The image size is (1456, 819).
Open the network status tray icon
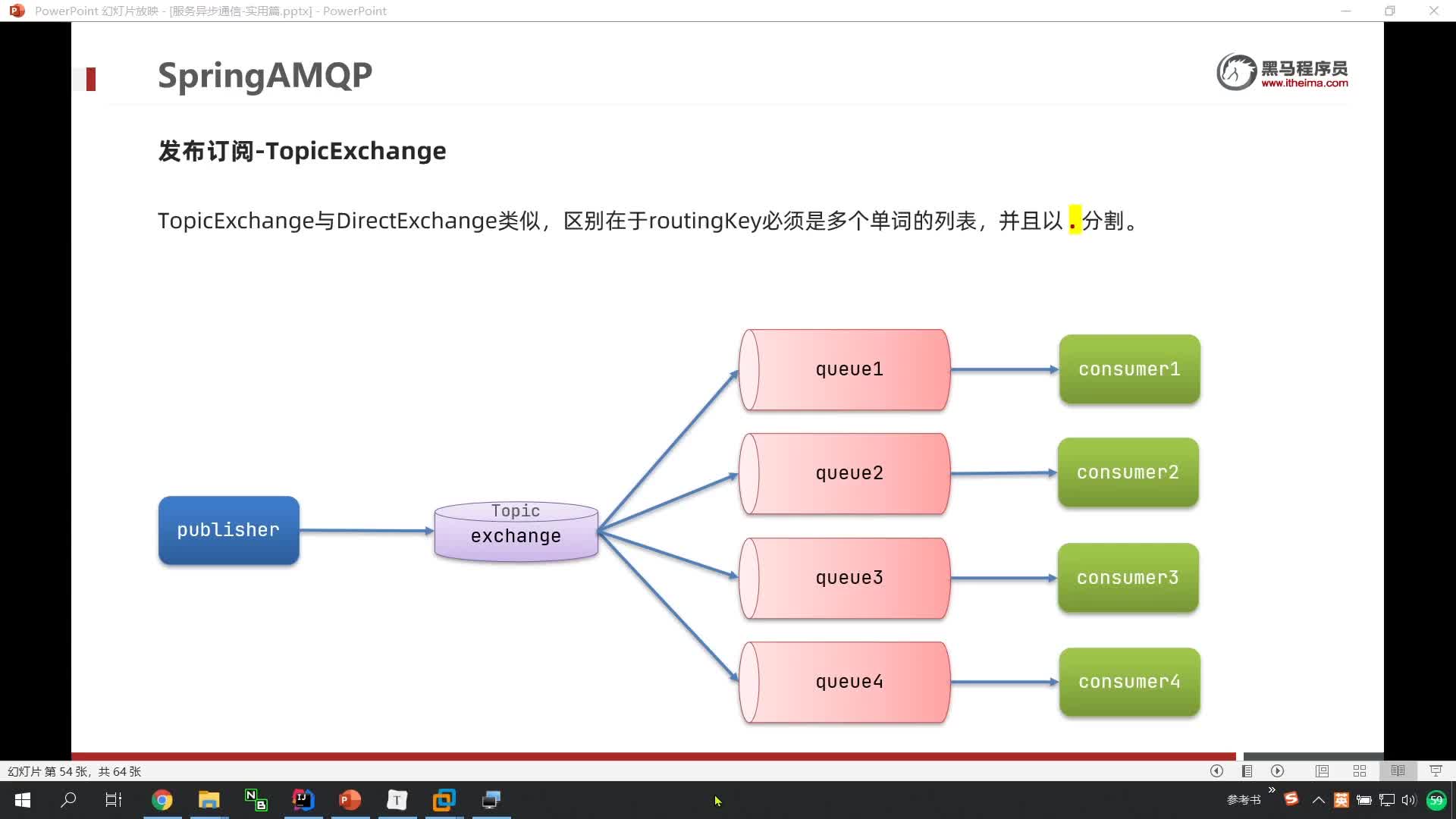coord(1387,800)
